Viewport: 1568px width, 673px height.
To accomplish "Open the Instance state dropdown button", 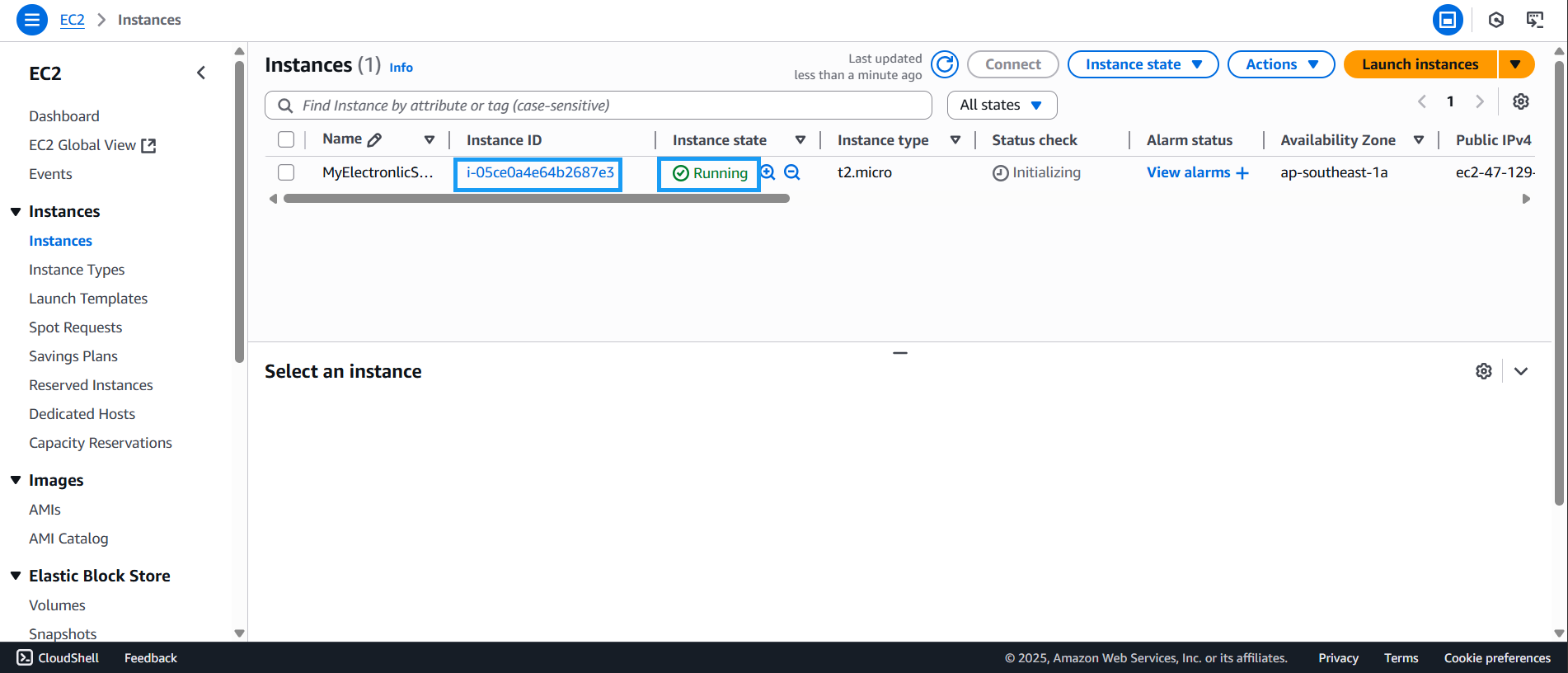I will (1143, 64).
